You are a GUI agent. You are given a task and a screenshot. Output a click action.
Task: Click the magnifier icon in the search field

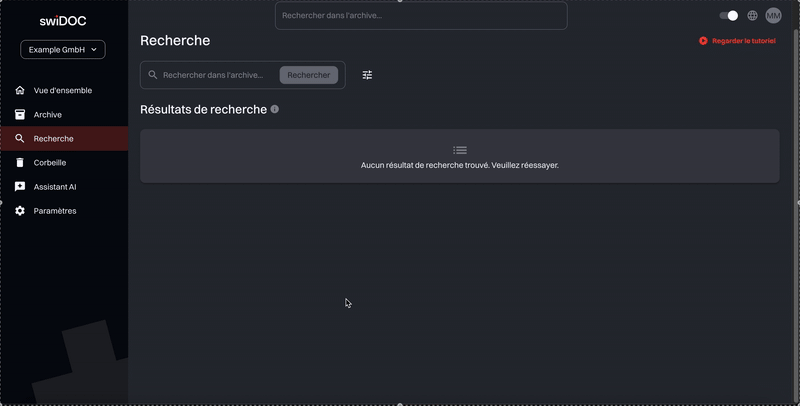(153, 75)
